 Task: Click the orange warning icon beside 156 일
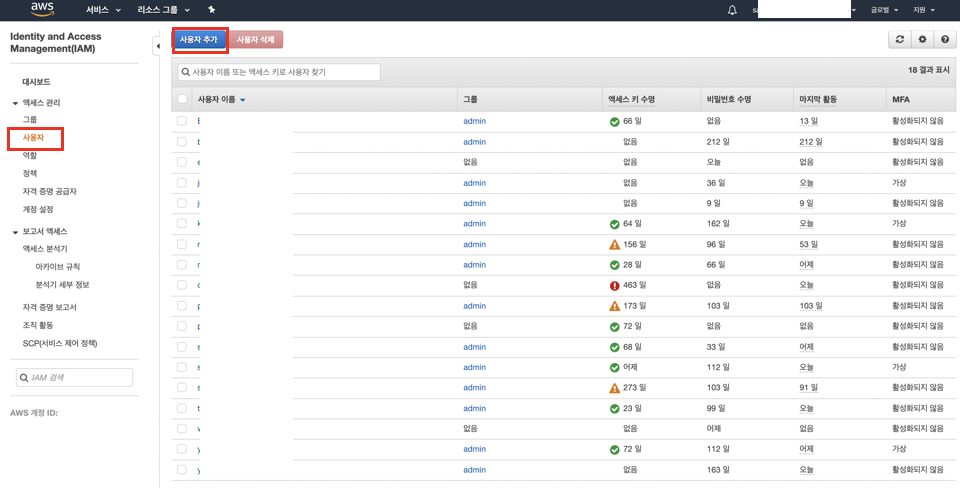[x=614, y=244]
